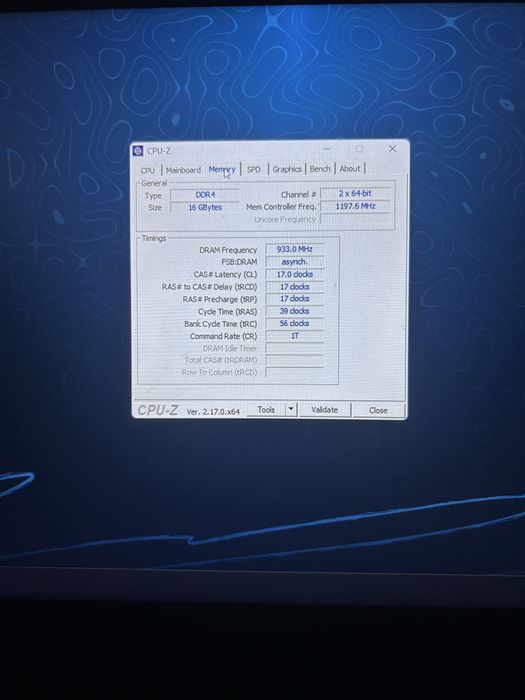
Task: Click the Validate button
Action: pyautogui.click(x=325, y=409)
